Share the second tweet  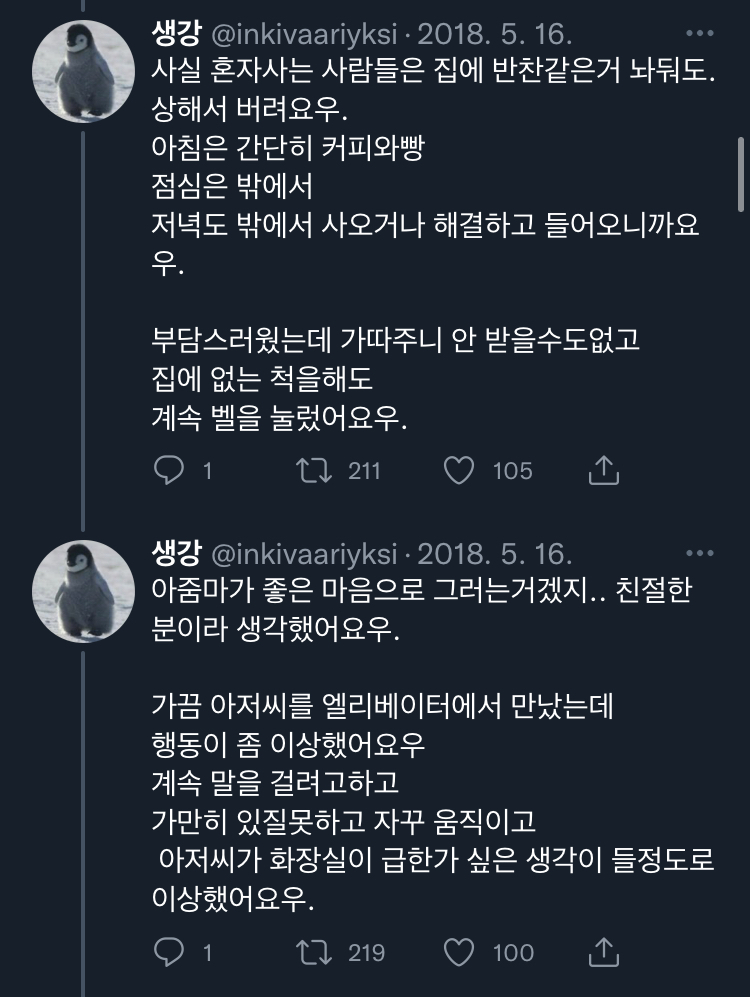click(x=604, y=952)
